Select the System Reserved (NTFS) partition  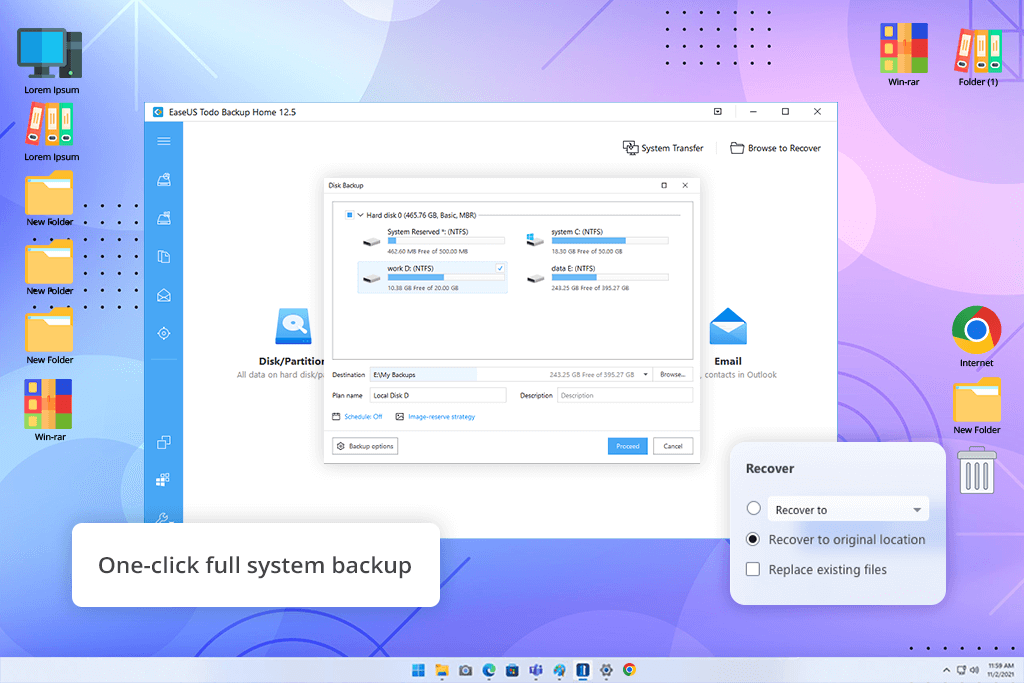[434, 241]
